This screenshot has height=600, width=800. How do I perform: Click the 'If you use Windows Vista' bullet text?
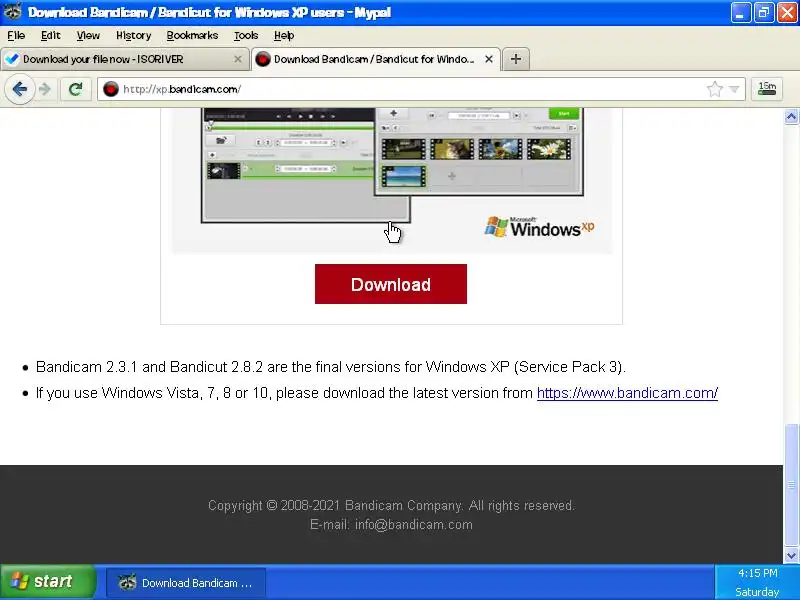click(377, 393)
